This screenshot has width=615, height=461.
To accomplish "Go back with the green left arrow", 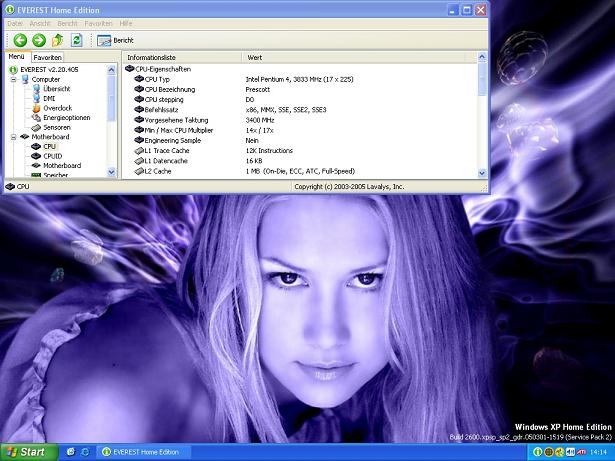I will (20, 40).
